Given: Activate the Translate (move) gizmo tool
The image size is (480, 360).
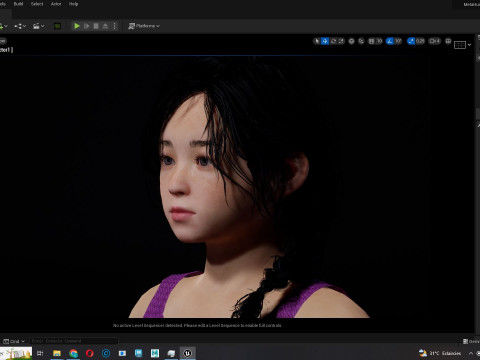Looking at the screenshot, I should coord(325,41).
